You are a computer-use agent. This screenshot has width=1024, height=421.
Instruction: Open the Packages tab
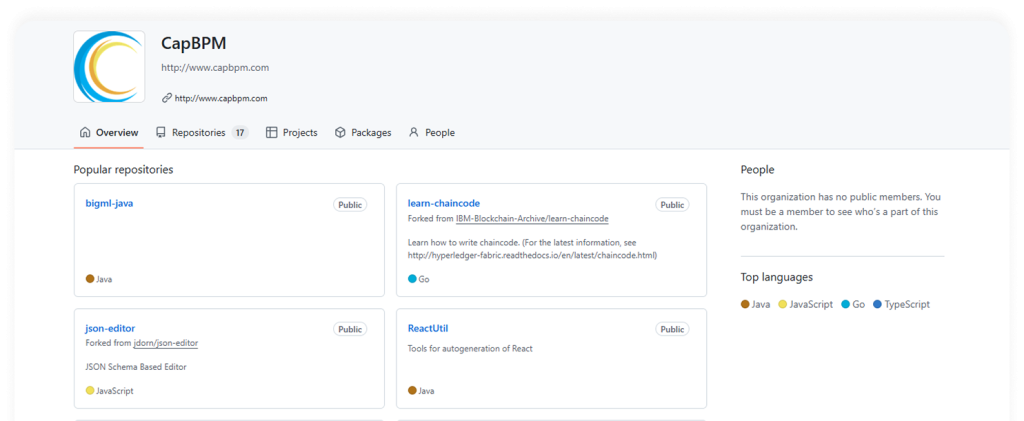tap(363, 133)
